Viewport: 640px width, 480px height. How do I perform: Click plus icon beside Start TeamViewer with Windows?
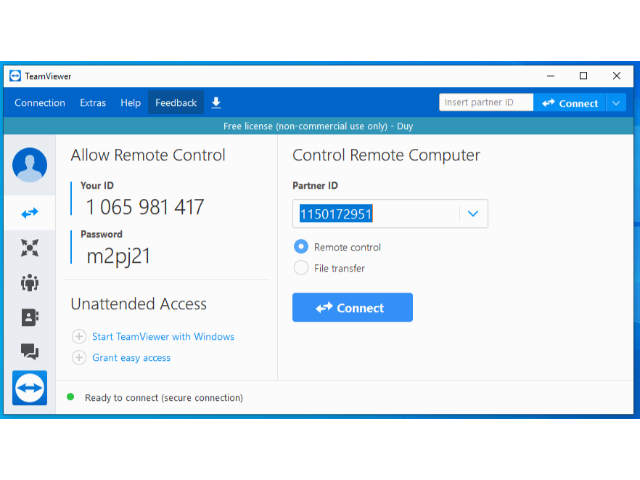79,336
